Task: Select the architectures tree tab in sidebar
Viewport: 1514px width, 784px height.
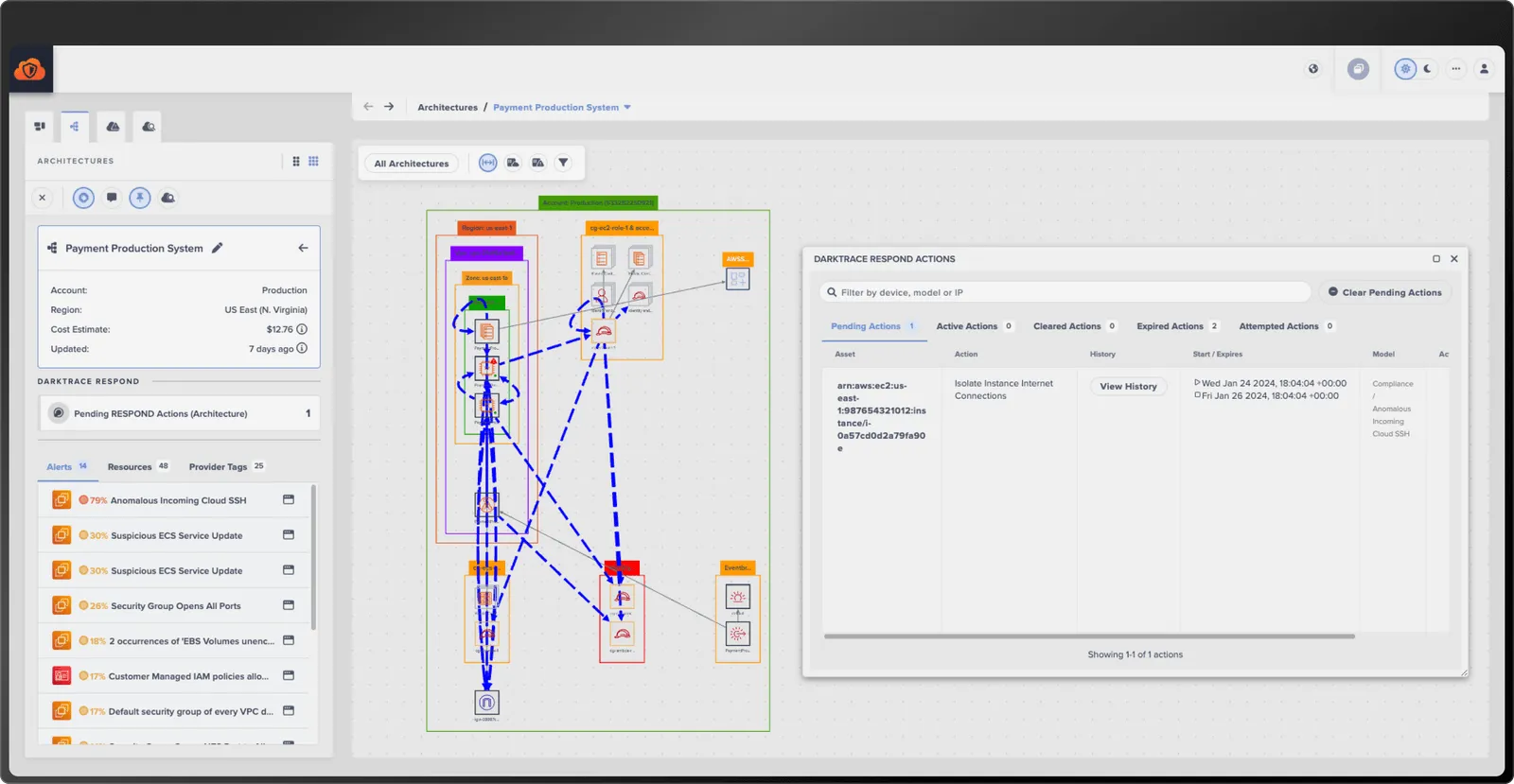Action: (75, 127)
